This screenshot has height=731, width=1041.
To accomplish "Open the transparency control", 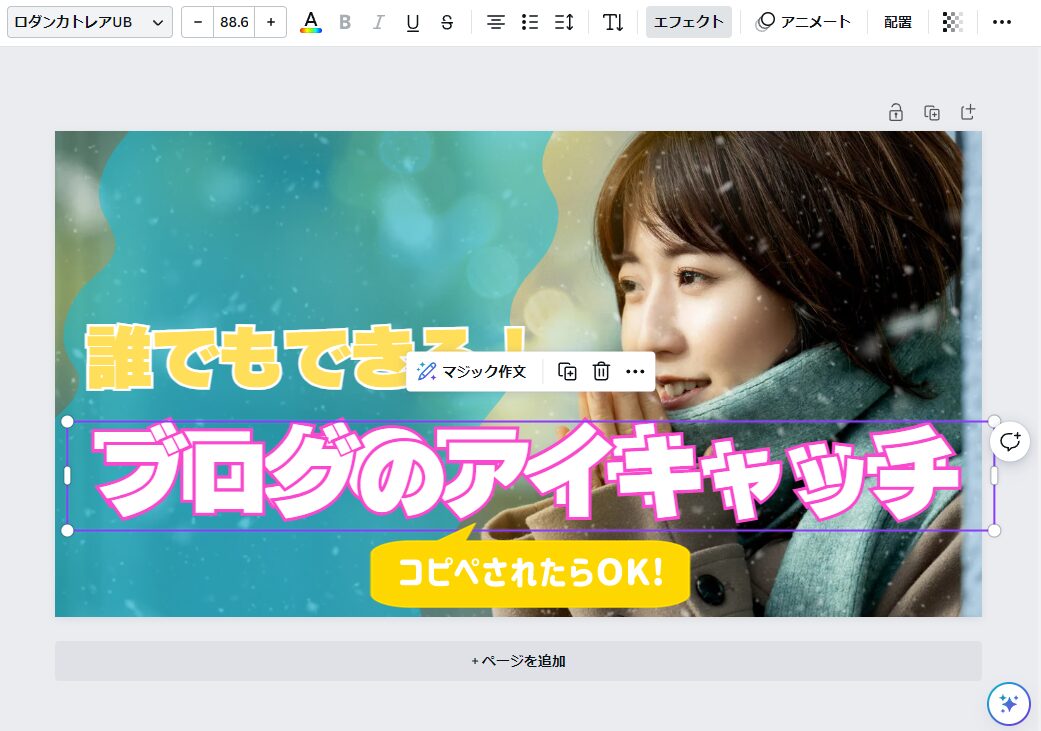I will pos(953,22).
